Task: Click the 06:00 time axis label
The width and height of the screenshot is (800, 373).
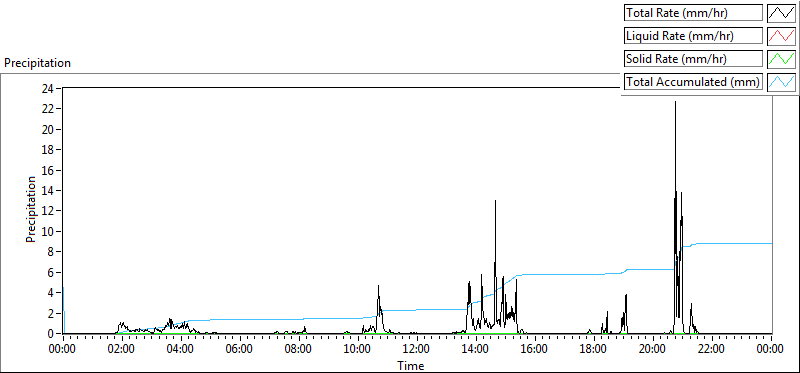Action: point(240,350)
